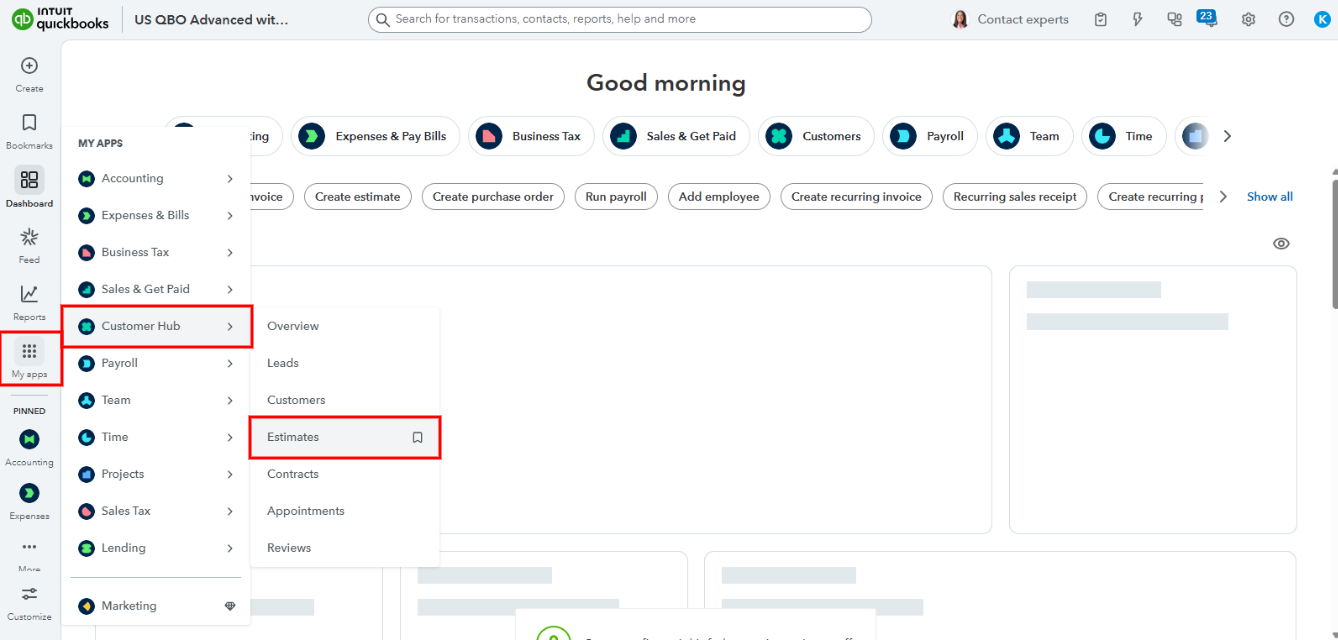Click Sales & Get Paid chip
This screenshot has width=1338, height=640.
(x=676, y=136)
